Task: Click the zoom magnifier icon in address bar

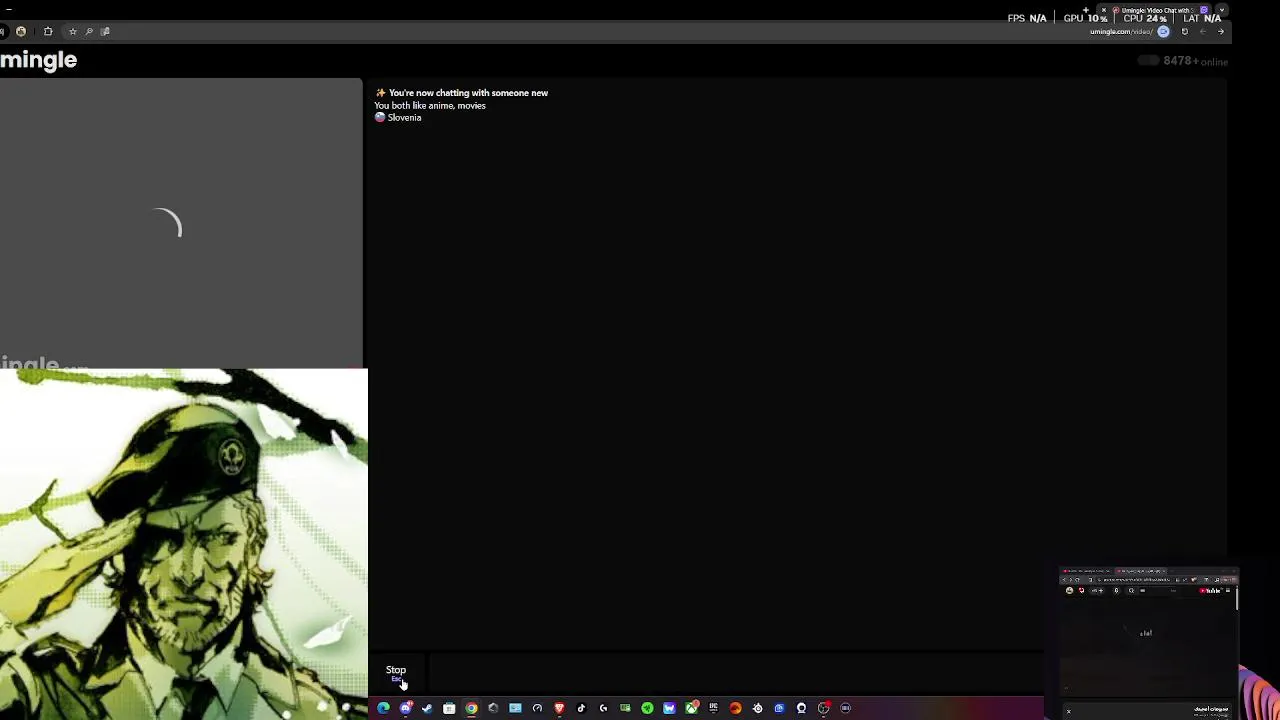Action: (x=89, y=31)
